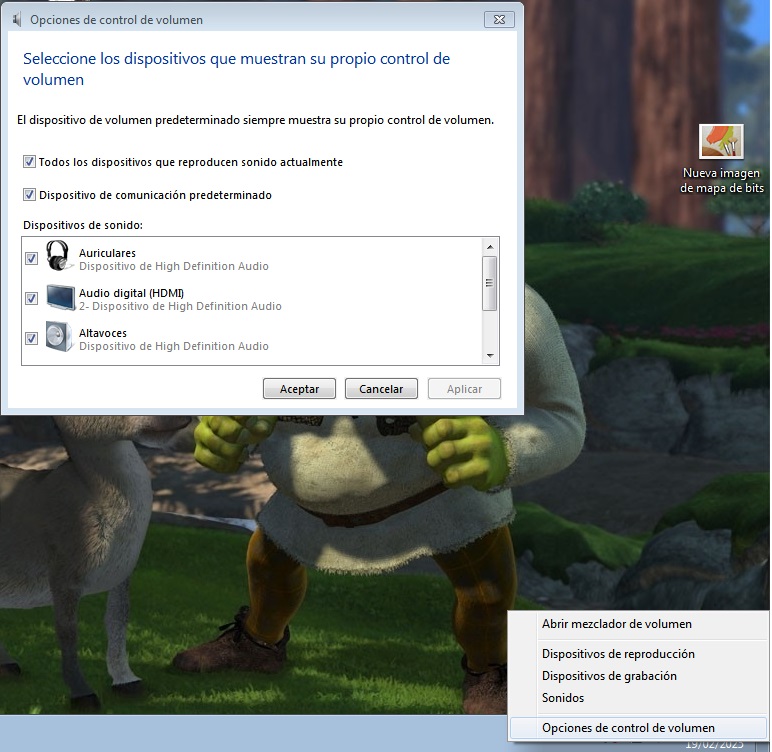Toggle Dispositivo de comunicación predeterminado checkbox
The width and height of the screenshot is (772, 752).
pyautogui.click(x=29, y=195)
